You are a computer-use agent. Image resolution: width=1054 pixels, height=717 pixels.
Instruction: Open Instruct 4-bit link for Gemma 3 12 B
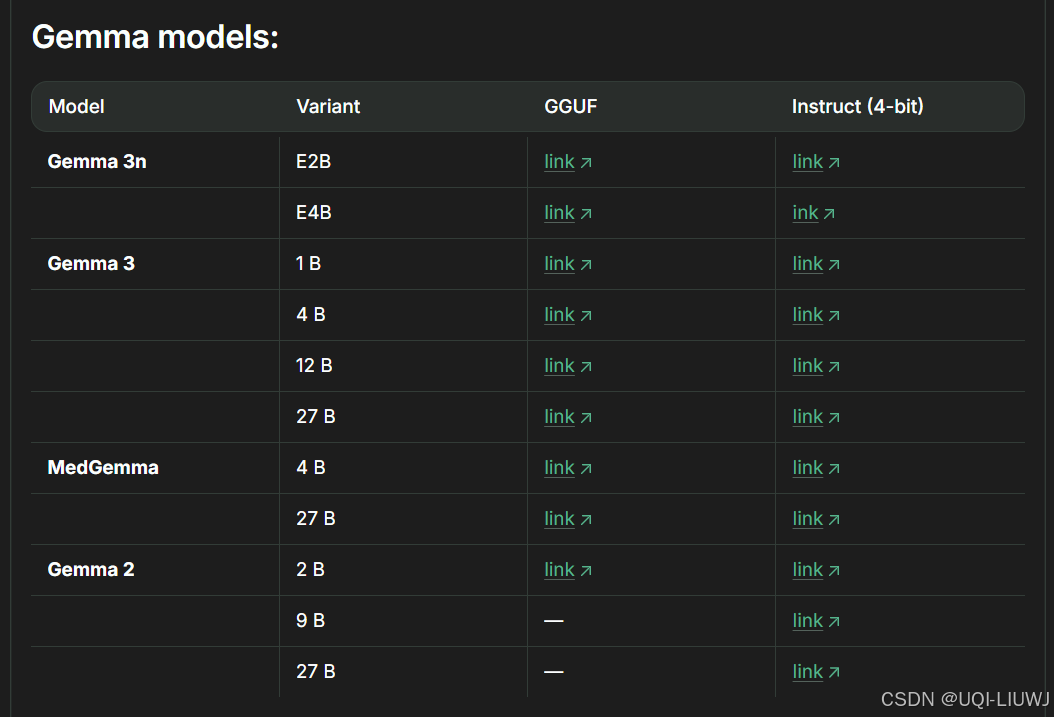click(815, 366)
